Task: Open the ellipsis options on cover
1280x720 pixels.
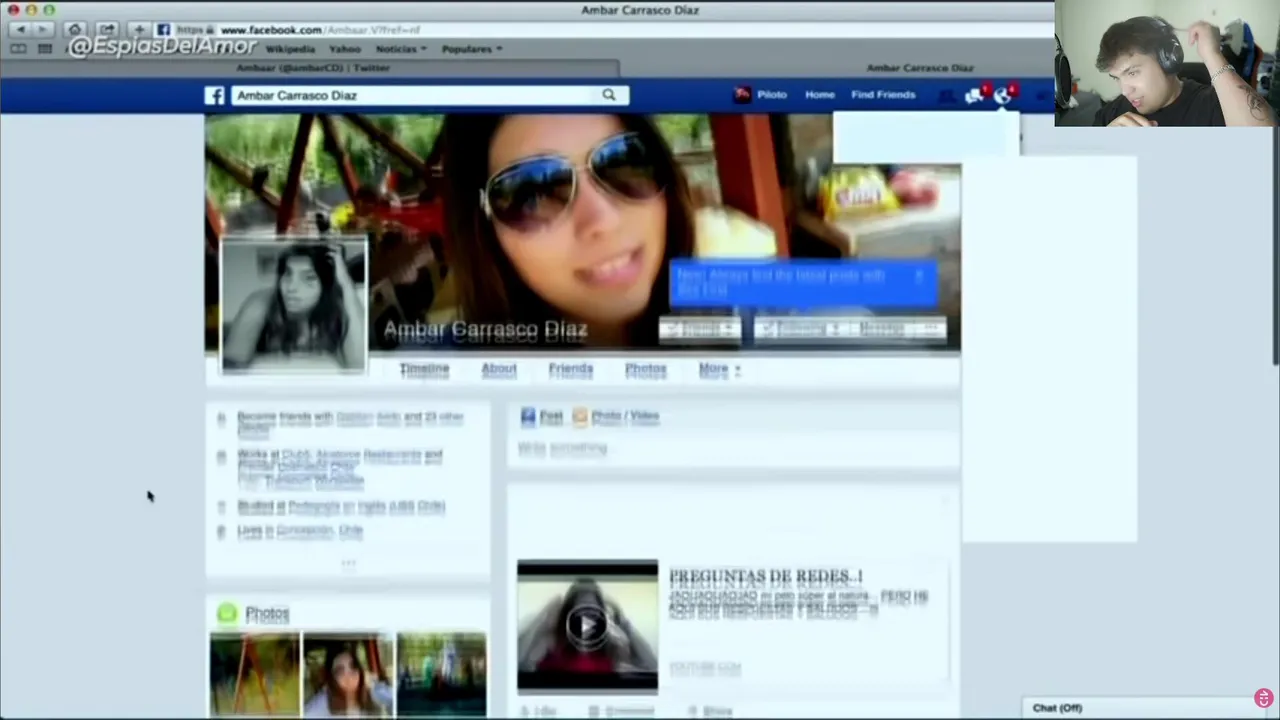Action: pos(932,329)
